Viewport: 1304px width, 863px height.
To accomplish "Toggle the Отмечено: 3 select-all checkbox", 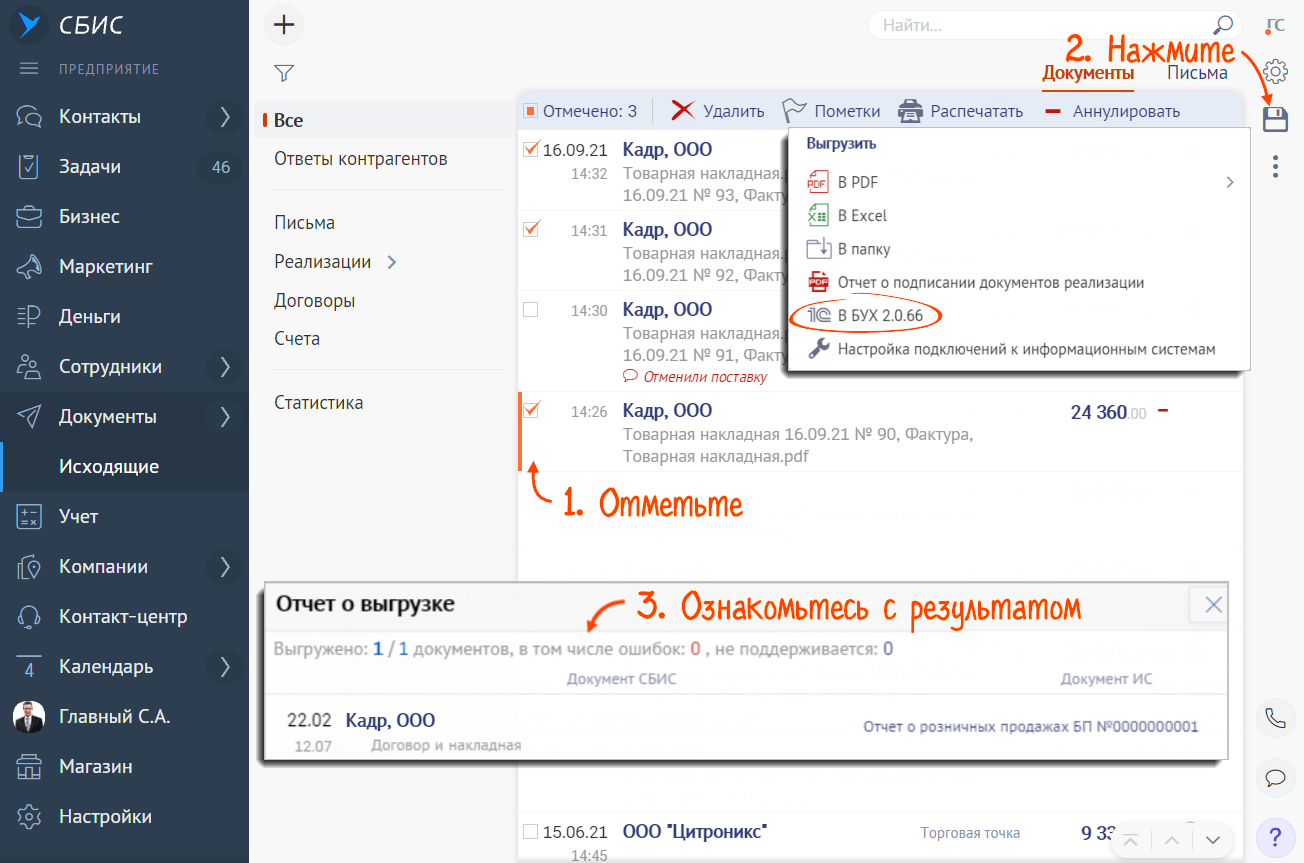I will point(531,111).
